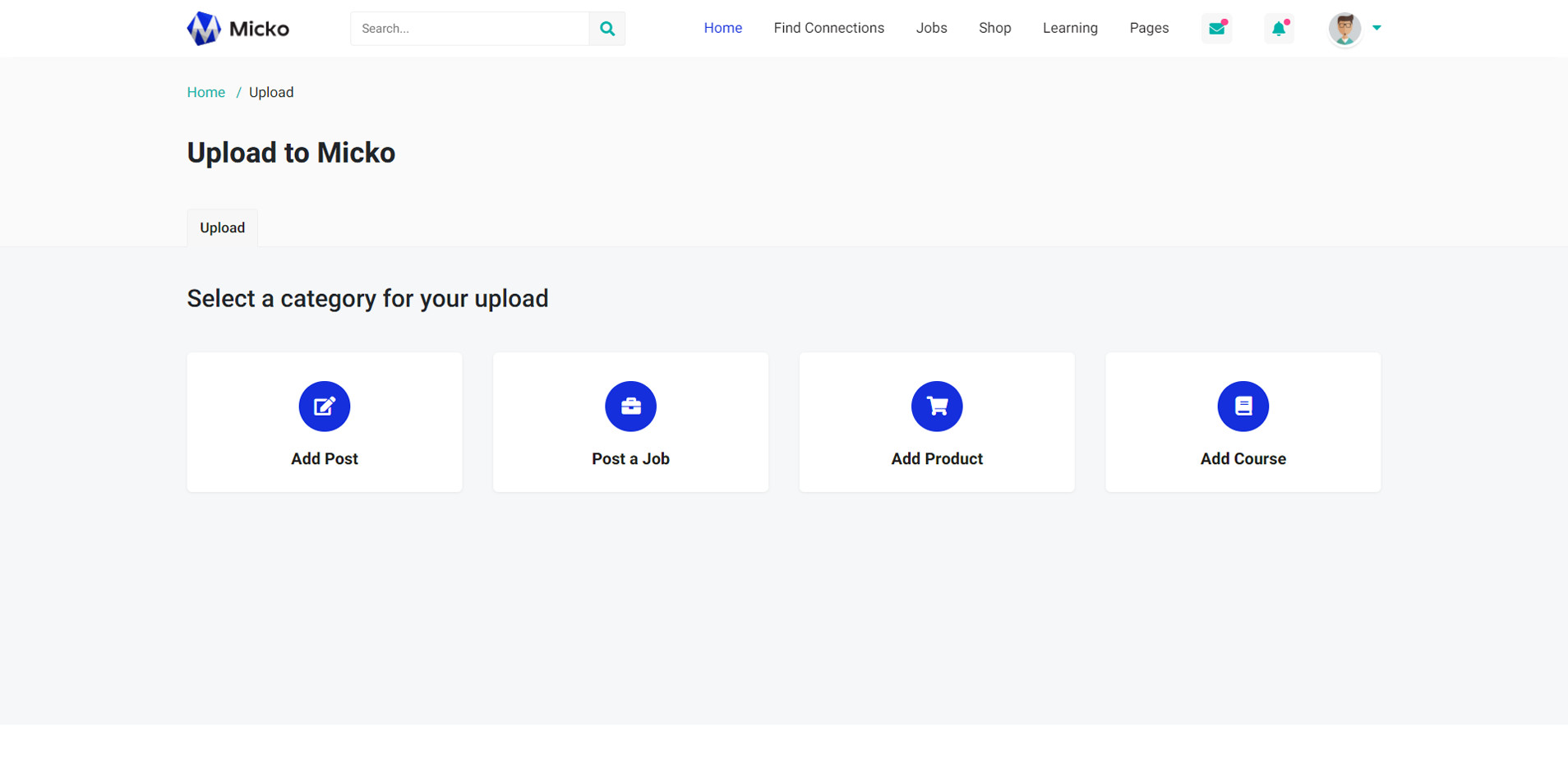Open the Pages menu
Screen dimensions: 1568x772
1149,28
